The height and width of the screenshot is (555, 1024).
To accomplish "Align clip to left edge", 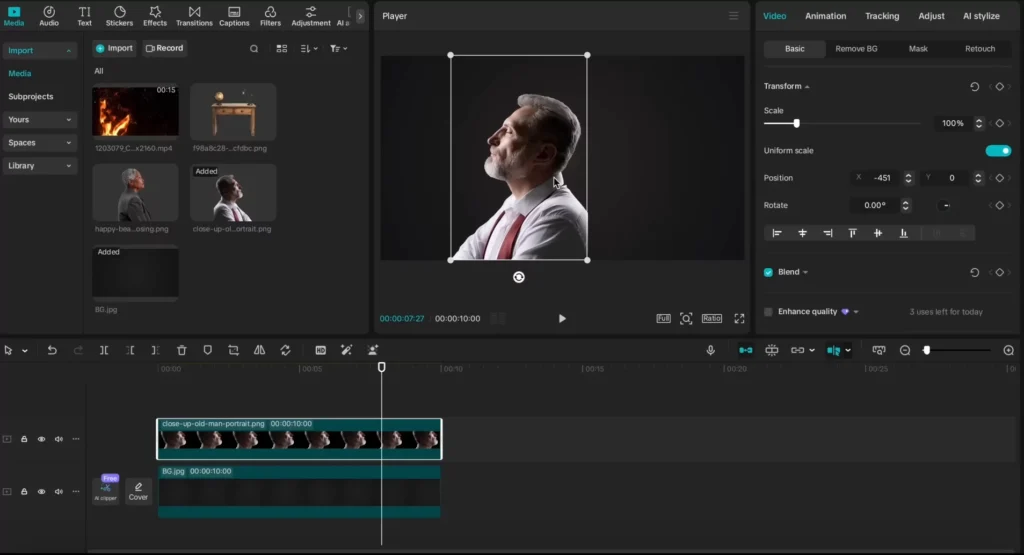I will [776, 233].
